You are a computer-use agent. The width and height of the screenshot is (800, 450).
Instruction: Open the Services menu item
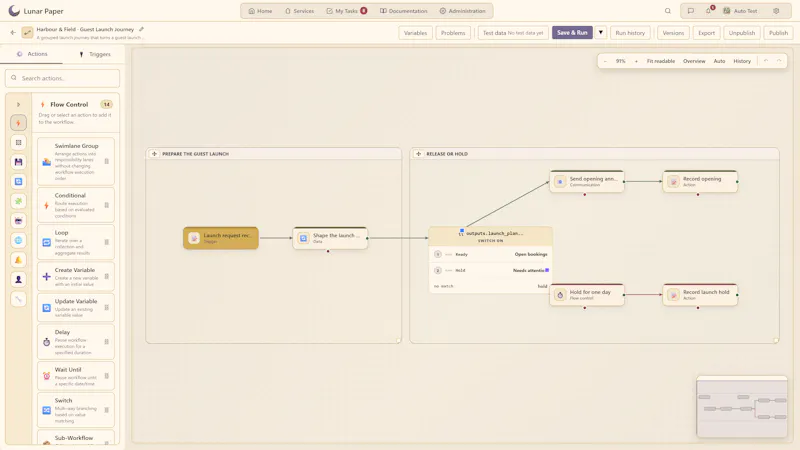(x=299, y=11)
